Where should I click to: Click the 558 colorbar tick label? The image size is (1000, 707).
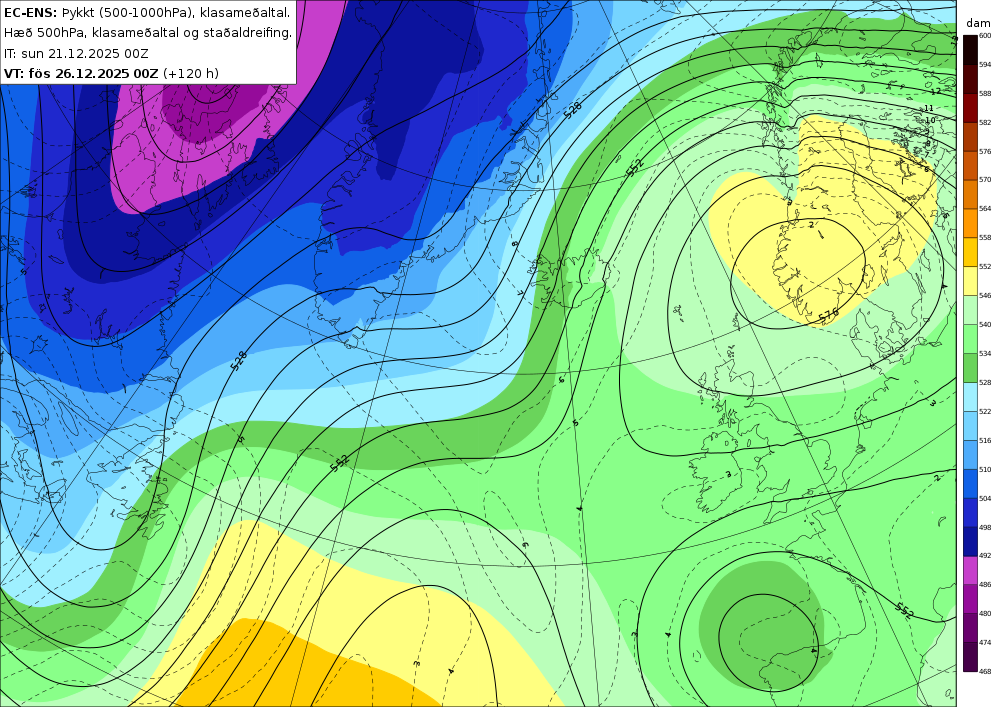tap(985, 238)
